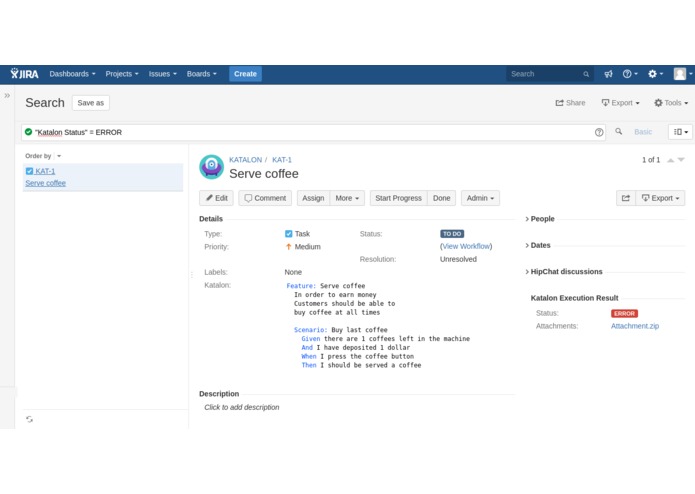This screenshot has width=695, height=494.
Task: Switch to Basic search mode
Action: (643, 132)
